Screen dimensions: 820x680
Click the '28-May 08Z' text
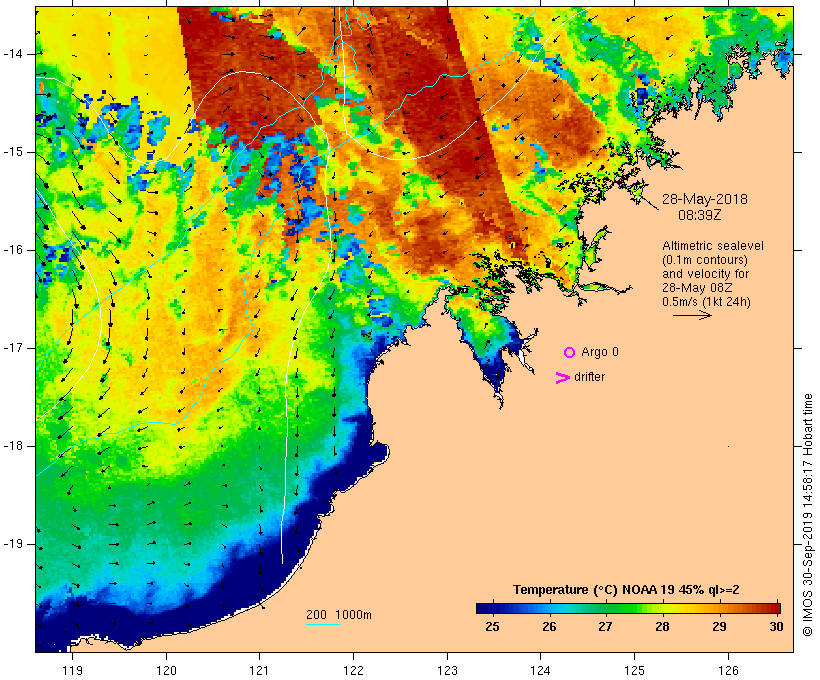coord(697,288)
